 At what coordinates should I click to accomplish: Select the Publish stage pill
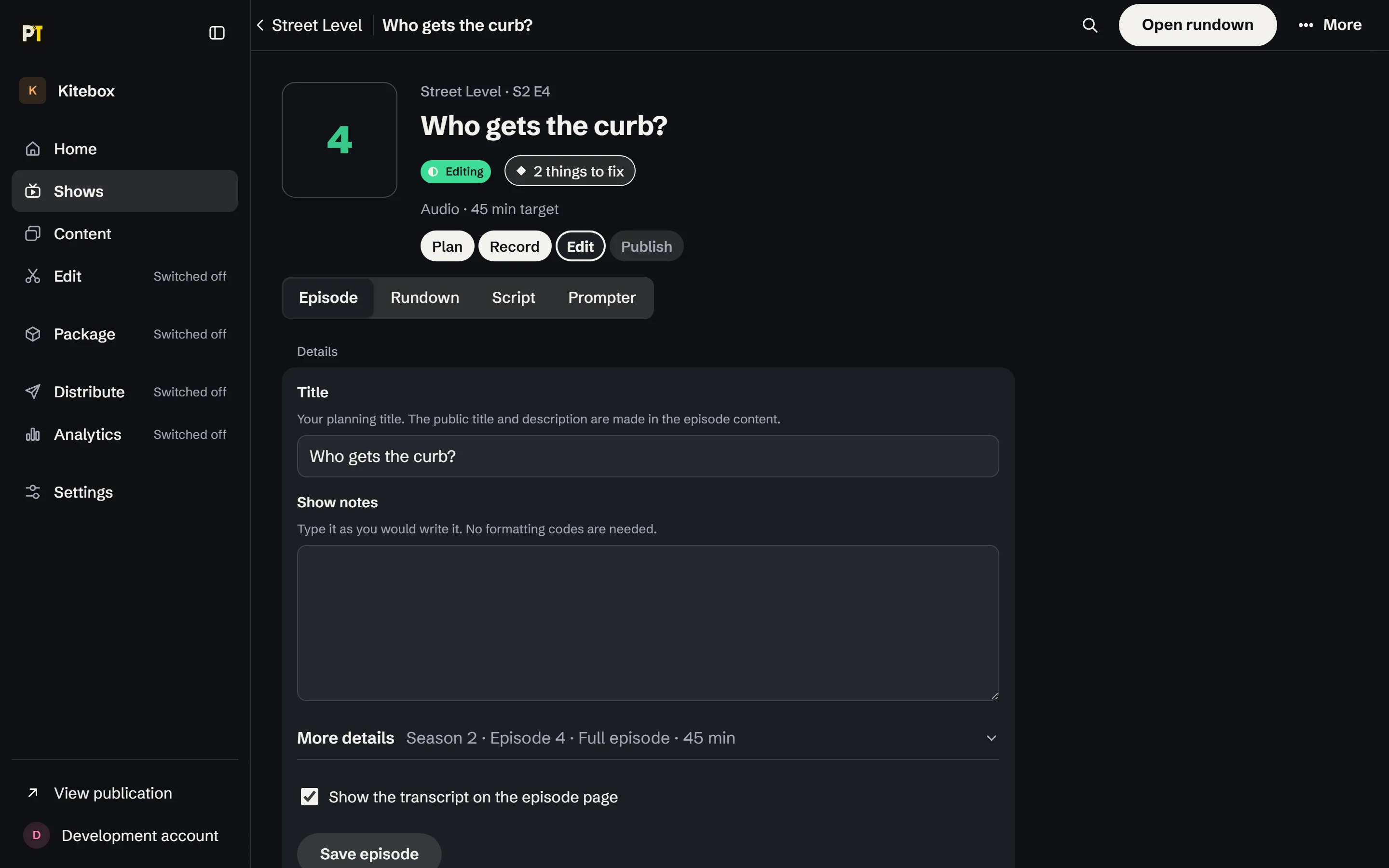click(646, 246)
